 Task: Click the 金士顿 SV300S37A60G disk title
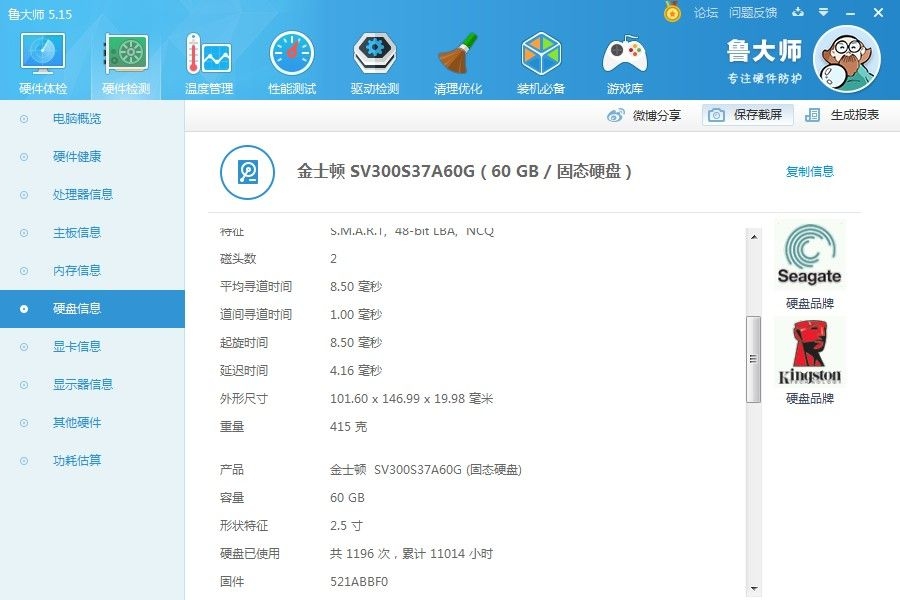(464, 171)
